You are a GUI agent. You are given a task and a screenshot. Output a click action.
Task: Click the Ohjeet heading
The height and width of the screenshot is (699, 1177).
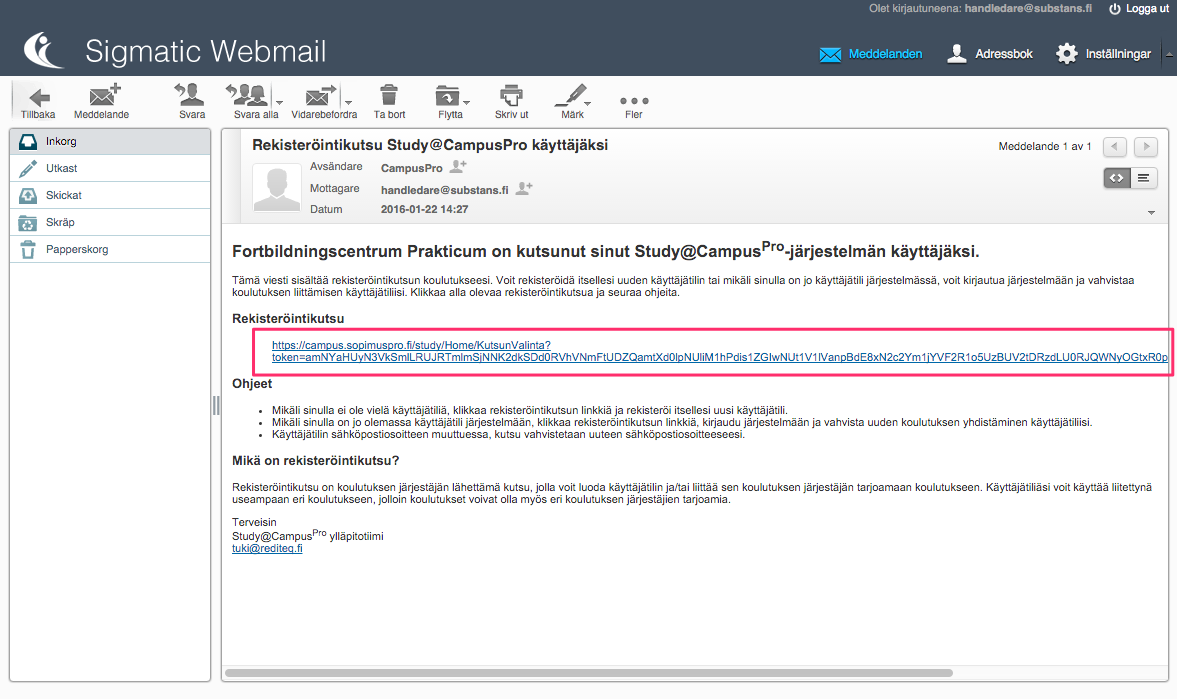[x=252, y=384]
